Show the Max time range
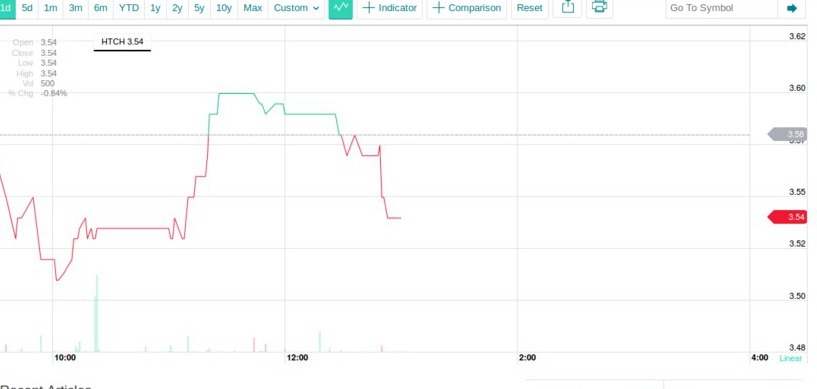817x389 pixels. [253, 8]
